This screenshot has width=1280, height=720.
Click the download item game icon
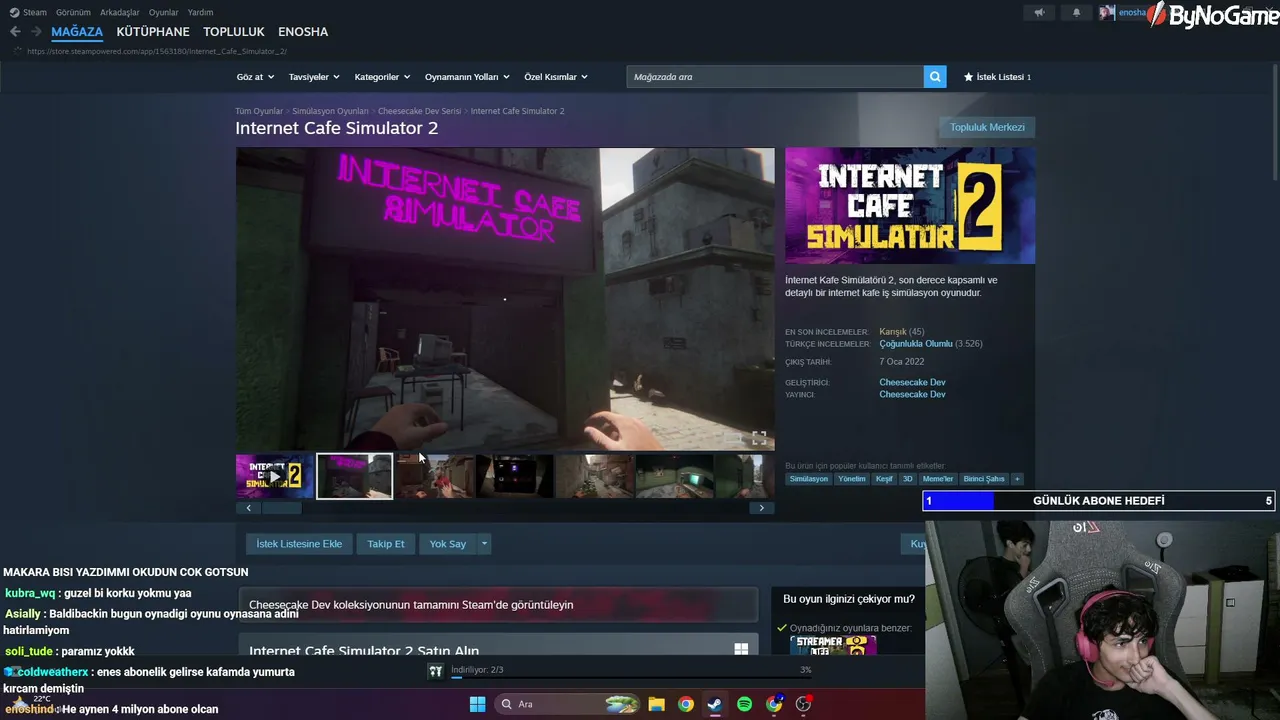point(435,671)
